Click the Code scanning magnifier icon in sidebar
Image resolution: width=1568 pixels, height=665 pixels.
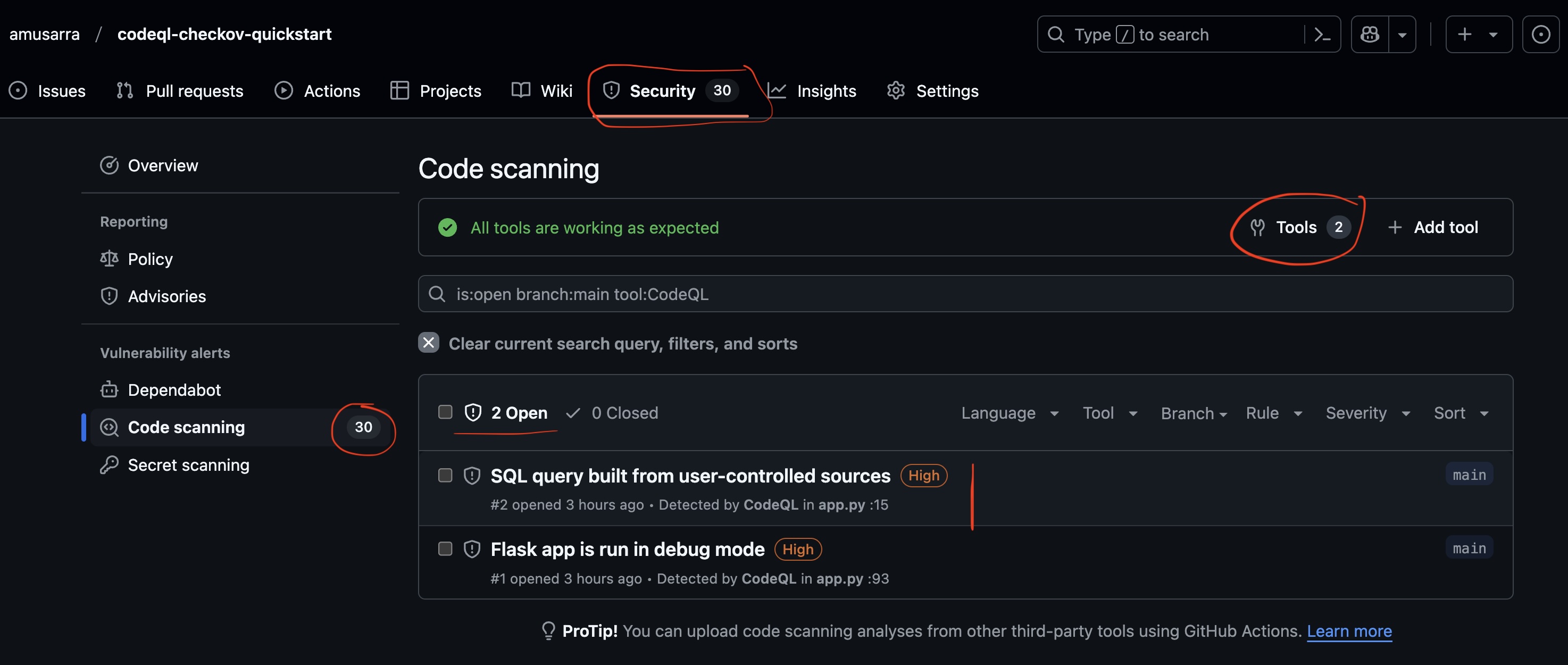pyautogui.click(x=109, y=428)
